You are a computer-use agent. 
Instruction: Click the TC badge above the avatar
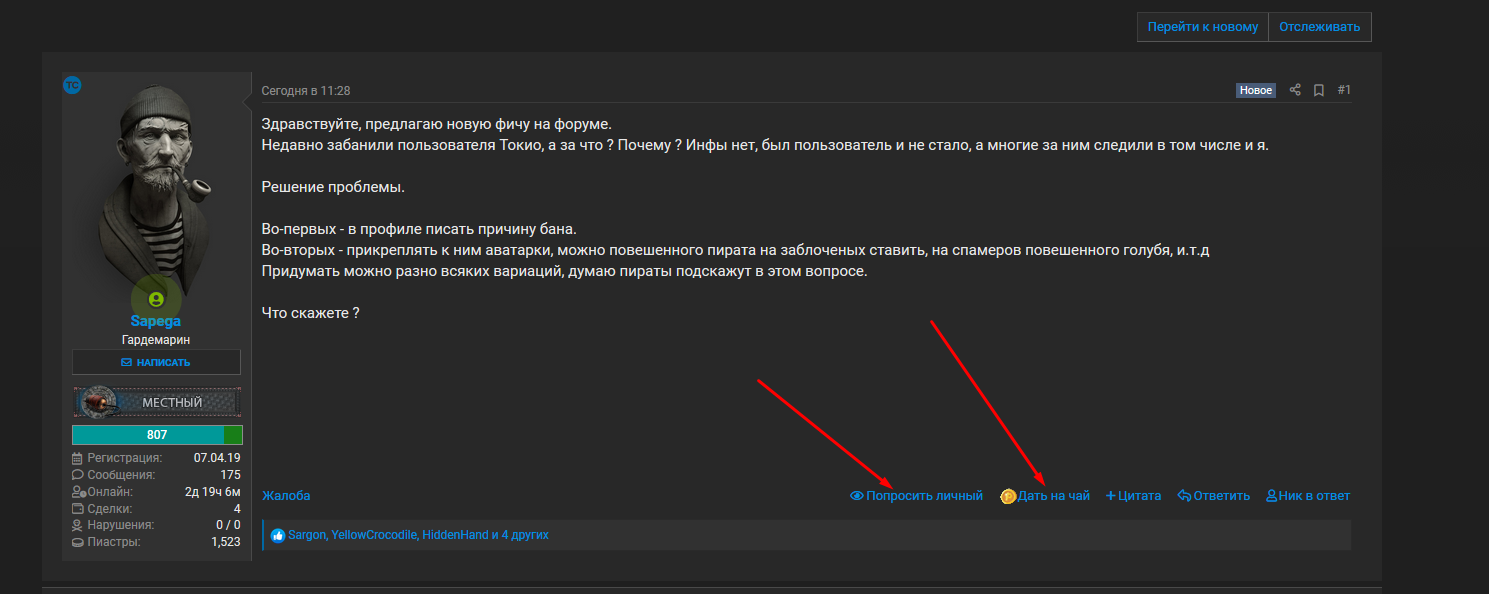point(72,85)
